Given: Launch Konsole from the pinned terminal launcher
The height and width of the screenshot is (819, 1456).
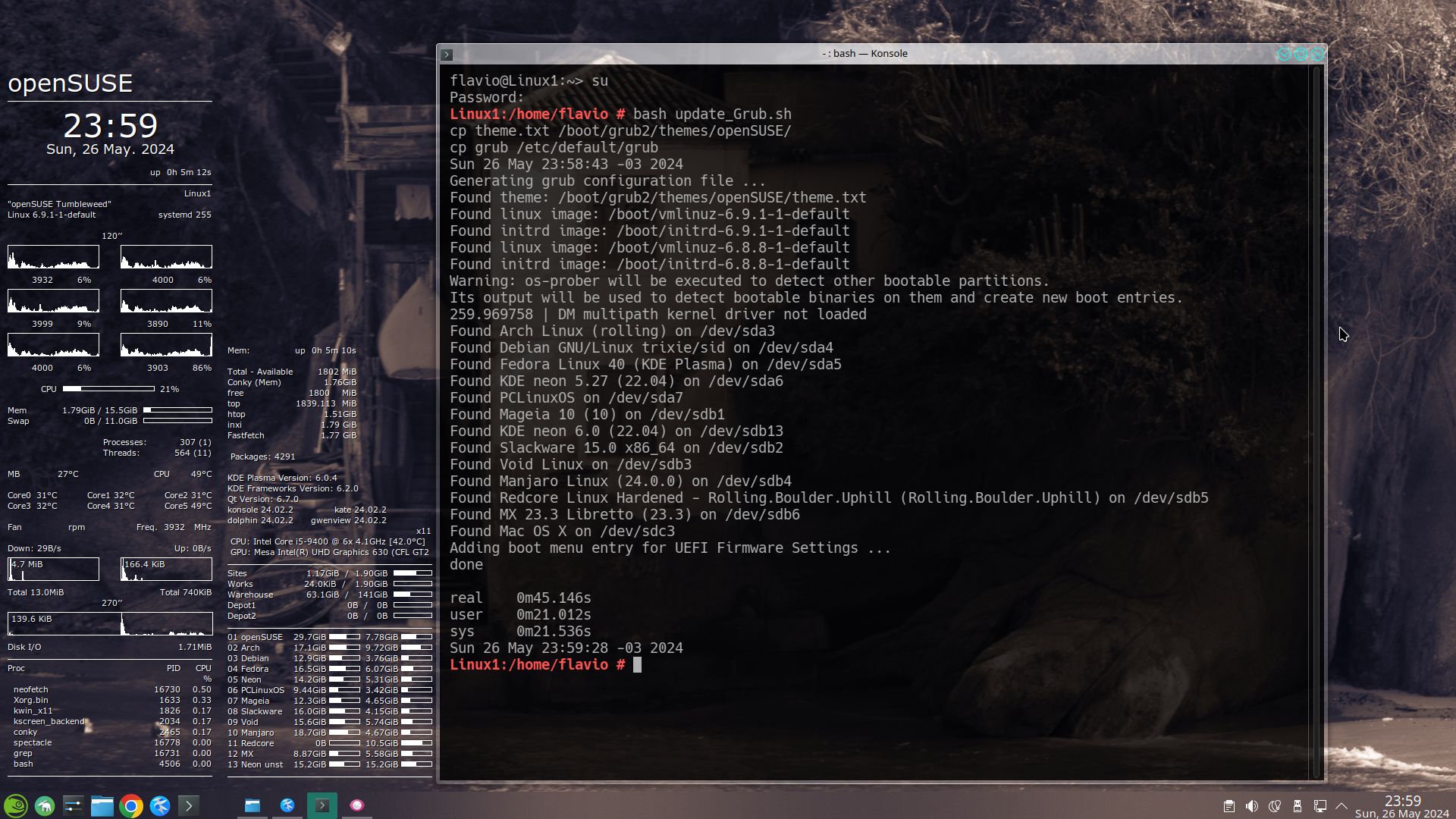Looking at the screenshot, I should [x=189, y=805].
